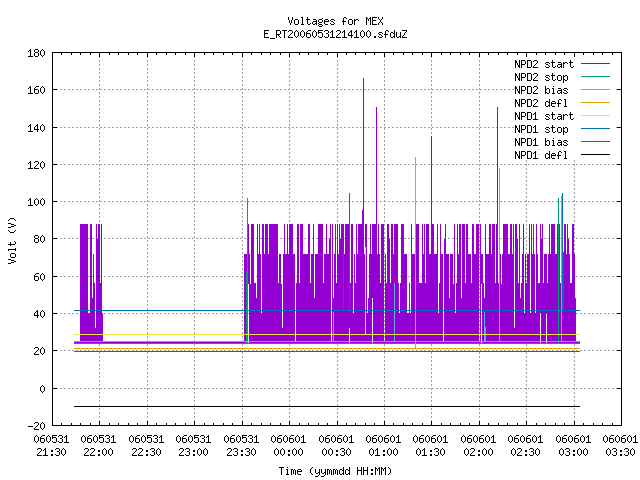Click the x-axis tick '060601 03:30'

coord(620,446)
